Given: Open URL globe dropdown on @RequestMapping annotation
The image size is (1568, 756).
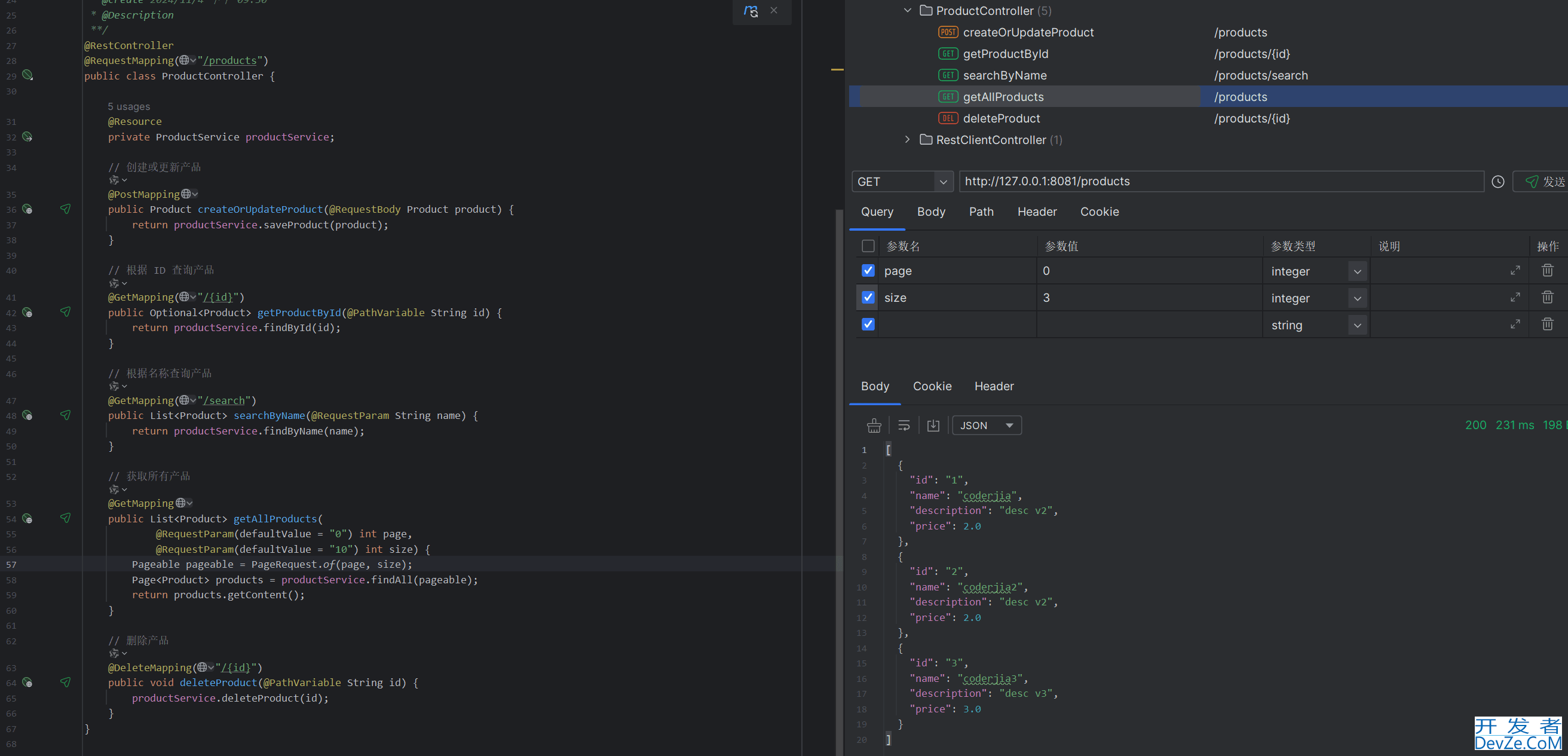Looking at the screenshot, I should click(x=188, y=60).
